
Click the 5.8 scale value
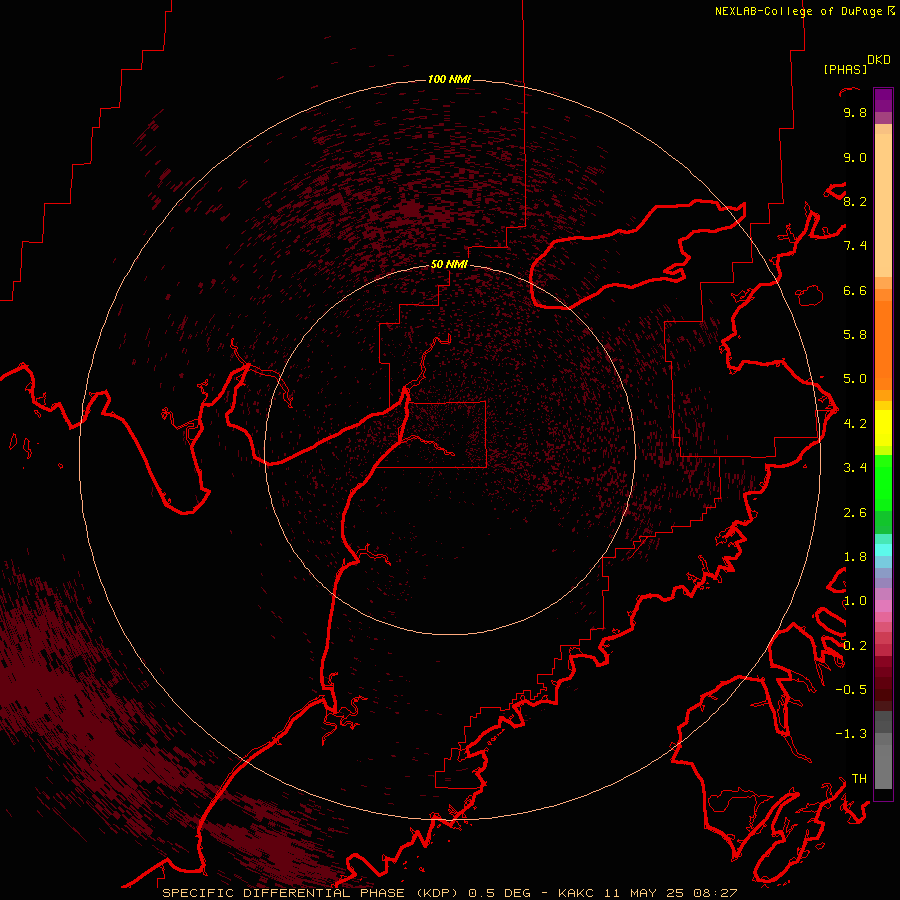[855, 335]
